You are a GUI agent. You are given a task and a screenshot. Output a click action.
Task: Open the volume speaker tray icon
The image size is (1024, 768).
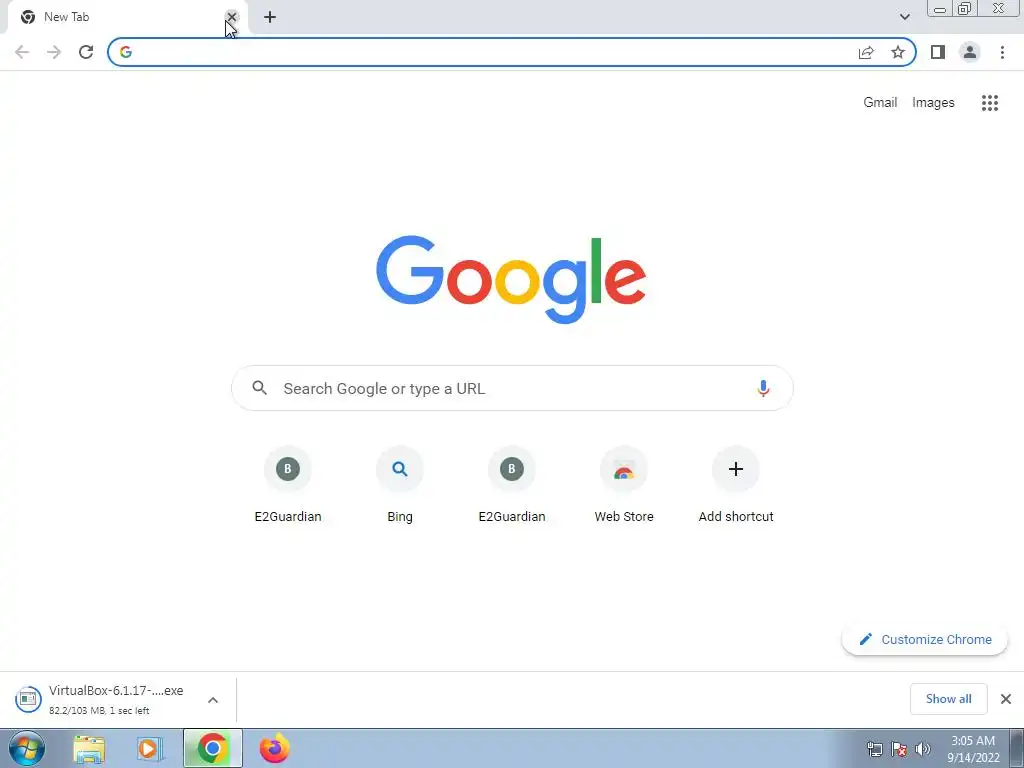pos(923,749)
